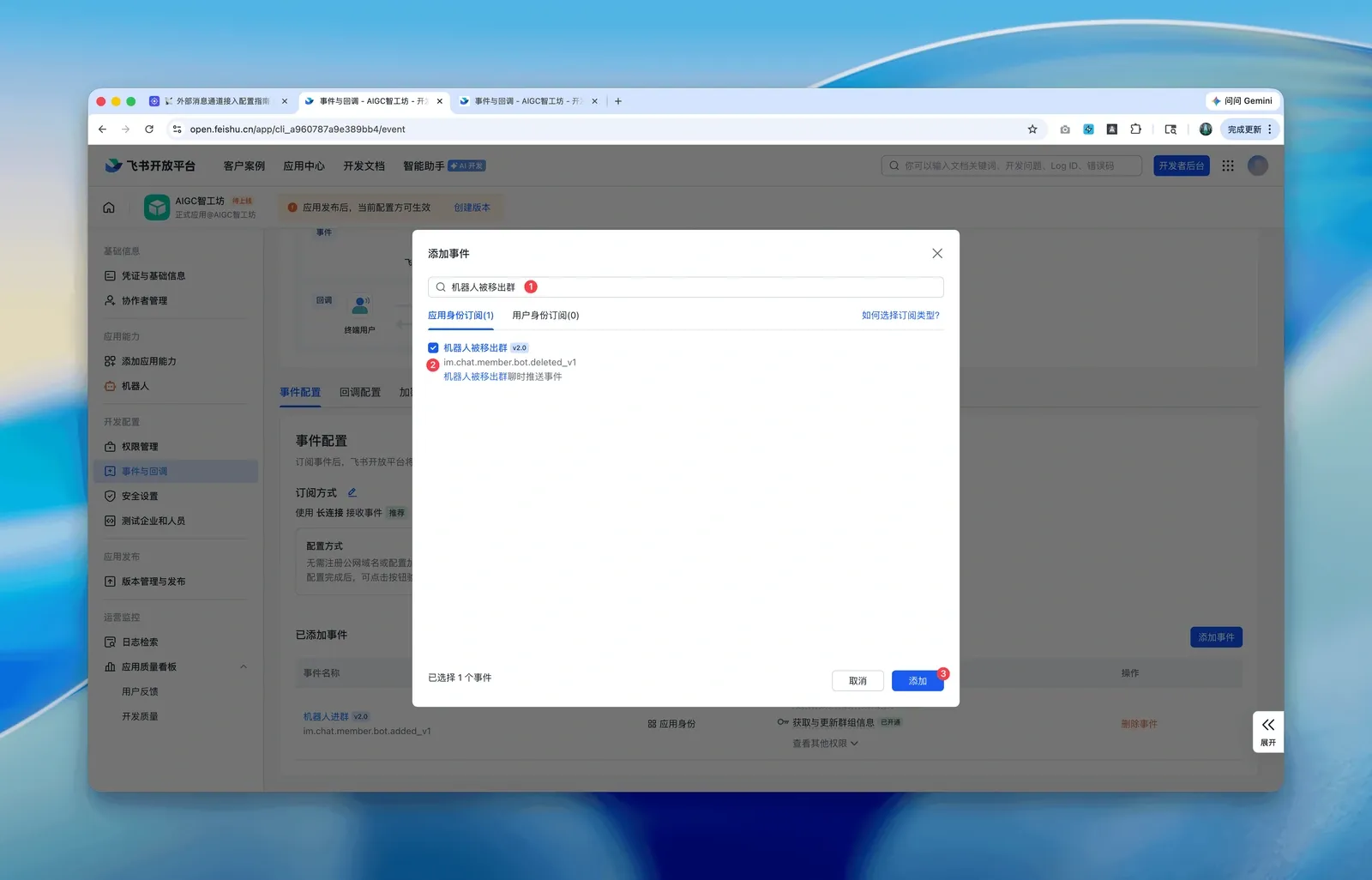
Task: Open the 智能助手 menu item
Action: click(x=424, y=166)
